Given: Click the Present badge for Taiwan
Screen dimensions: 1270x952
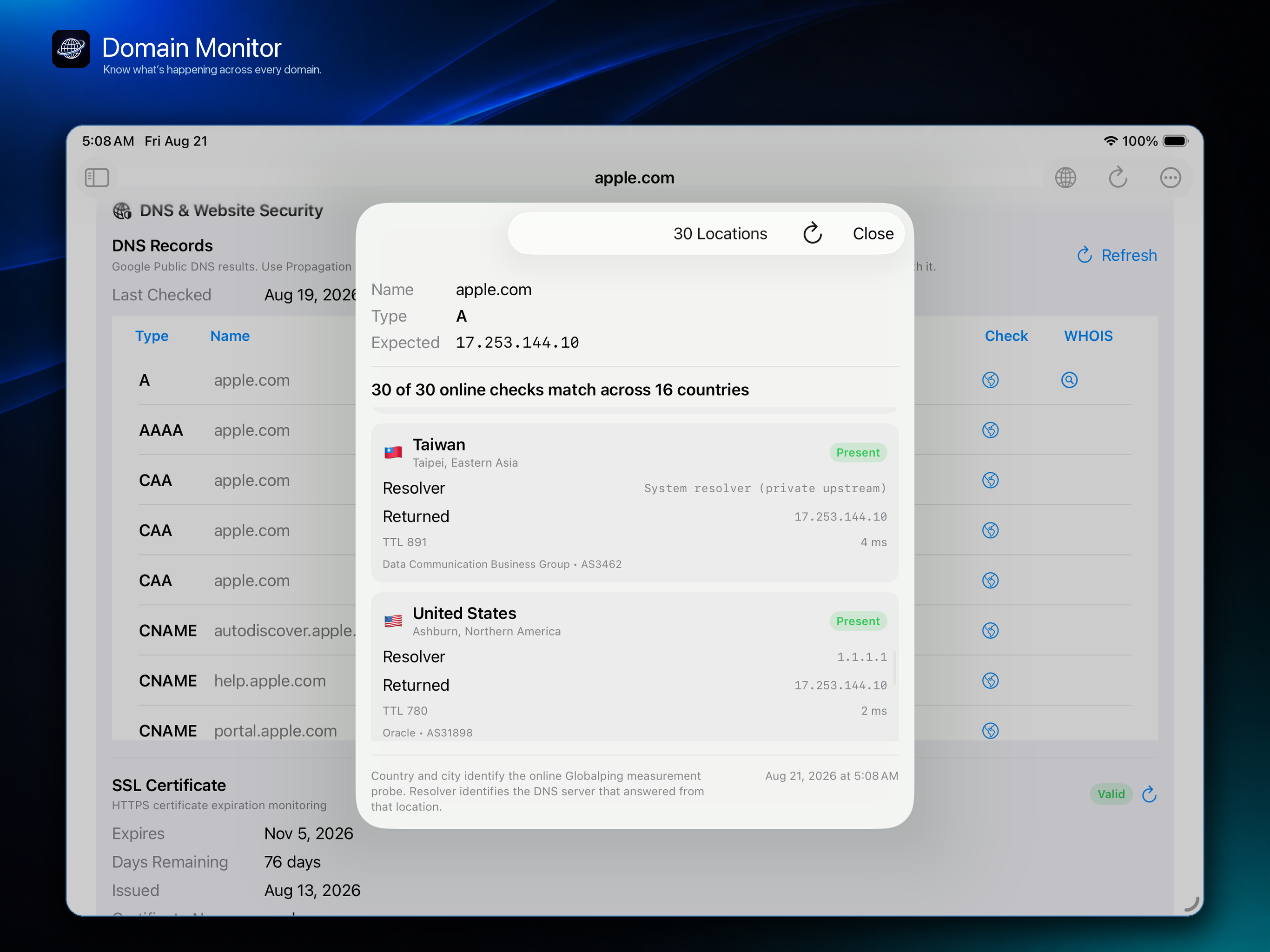Looking at the screenshot, I should pos(858,452).
